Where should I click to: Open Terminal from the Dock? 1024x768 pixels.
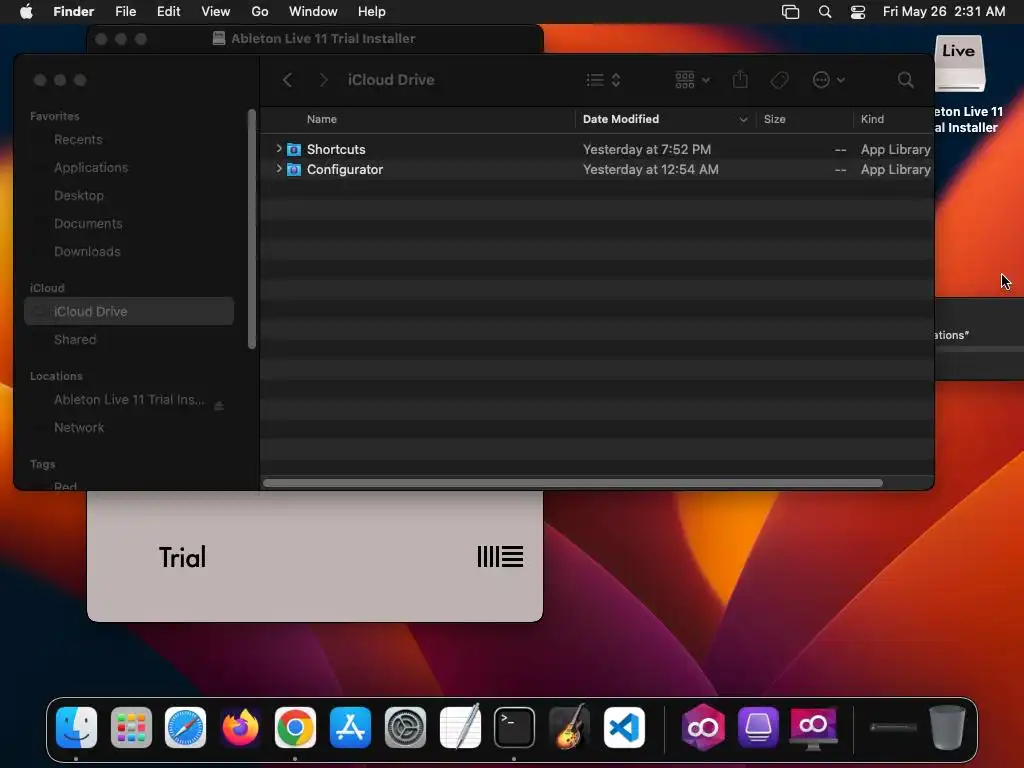(514, 727)
